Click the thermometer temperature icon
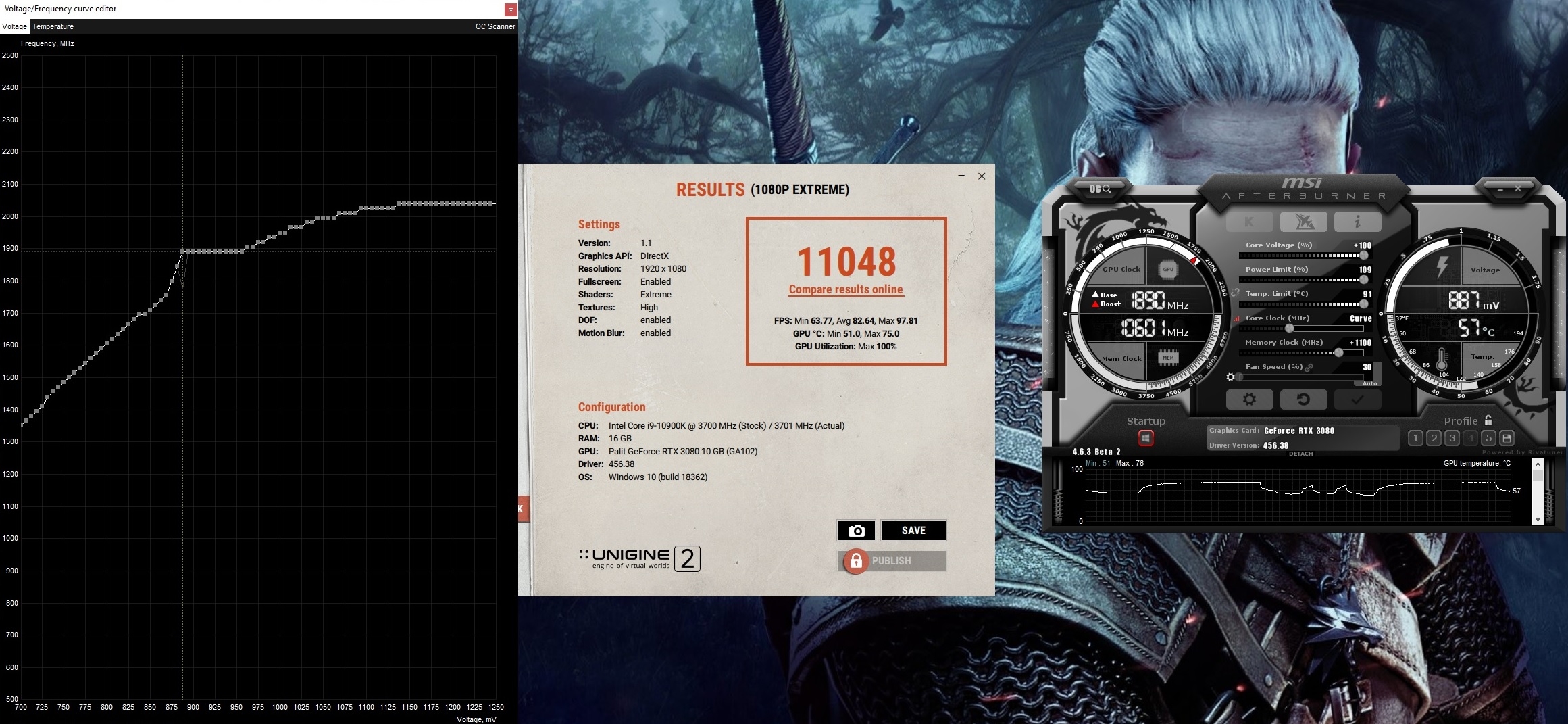 (x=1442, y=358)
